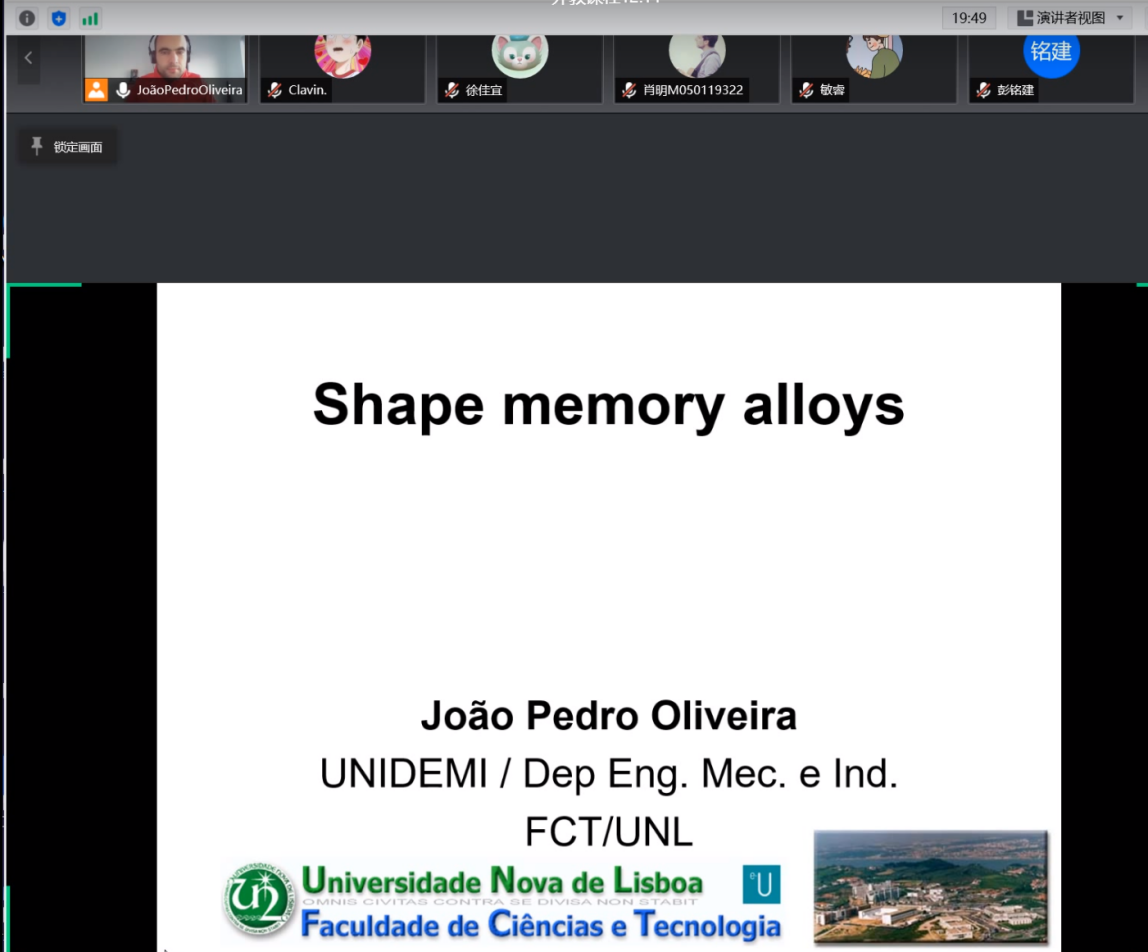The height and width of the screenshot is (952, 1148).
Task: Click the muted microphone icon for 敏睿
Action: (x=806, y=90)
